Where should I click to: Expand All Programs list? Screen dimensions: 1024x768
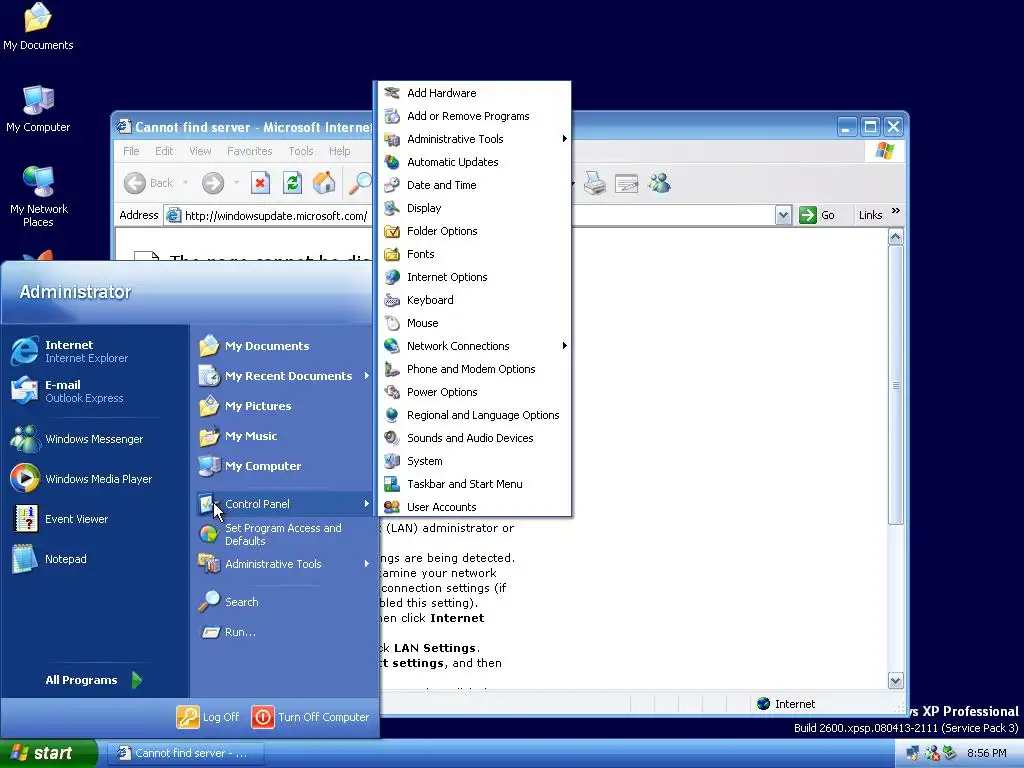(x=94, y=680)
